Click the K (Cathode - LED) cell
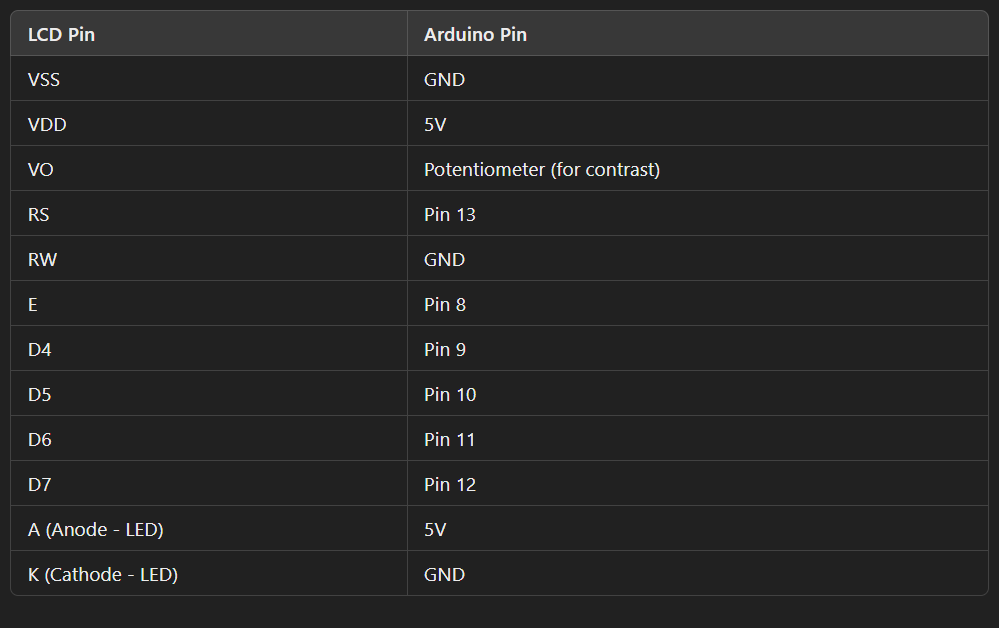Screen dimensions: 999x628 click(209, 574)
